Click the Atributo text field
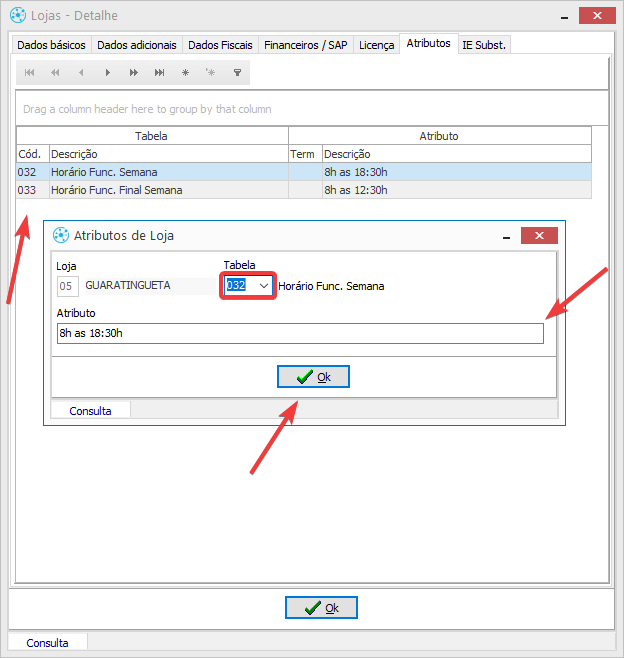This screenshot has height=658, width=624. (x=300, y=334)
